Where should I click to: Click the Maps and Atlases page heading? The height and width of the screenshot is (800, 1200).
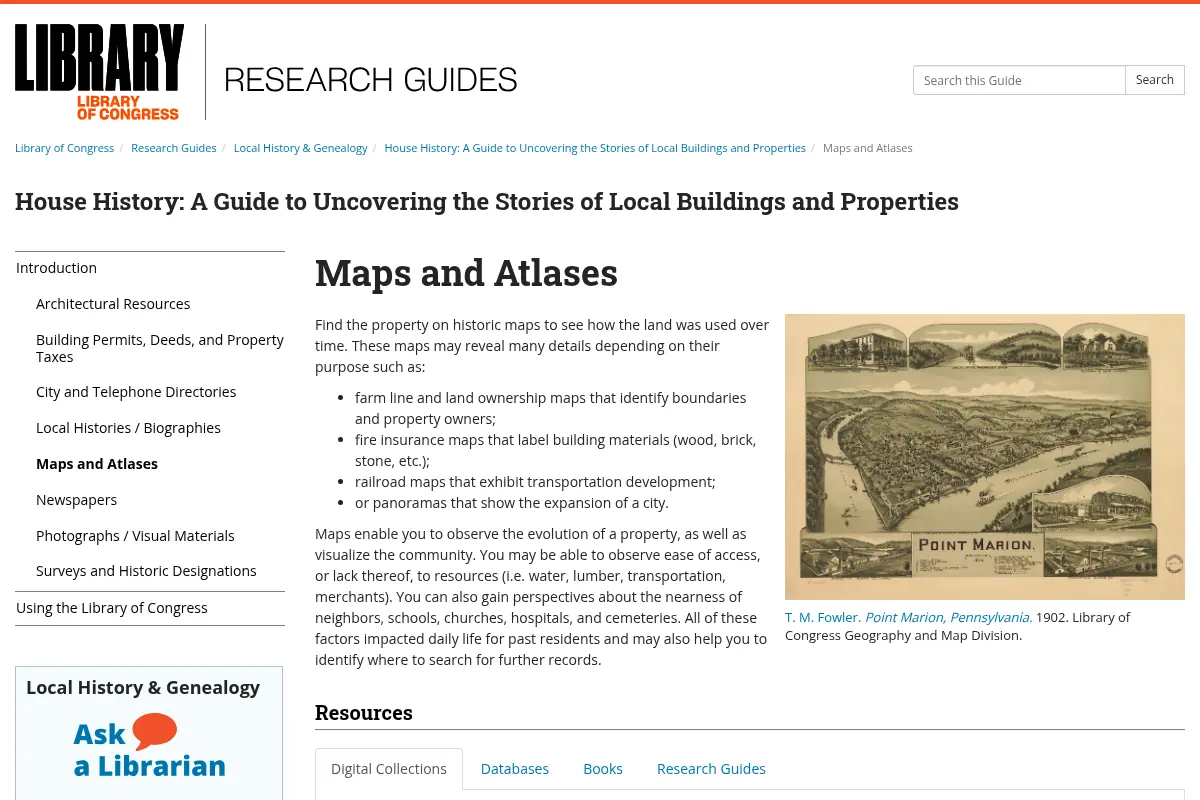click(466, 273)
